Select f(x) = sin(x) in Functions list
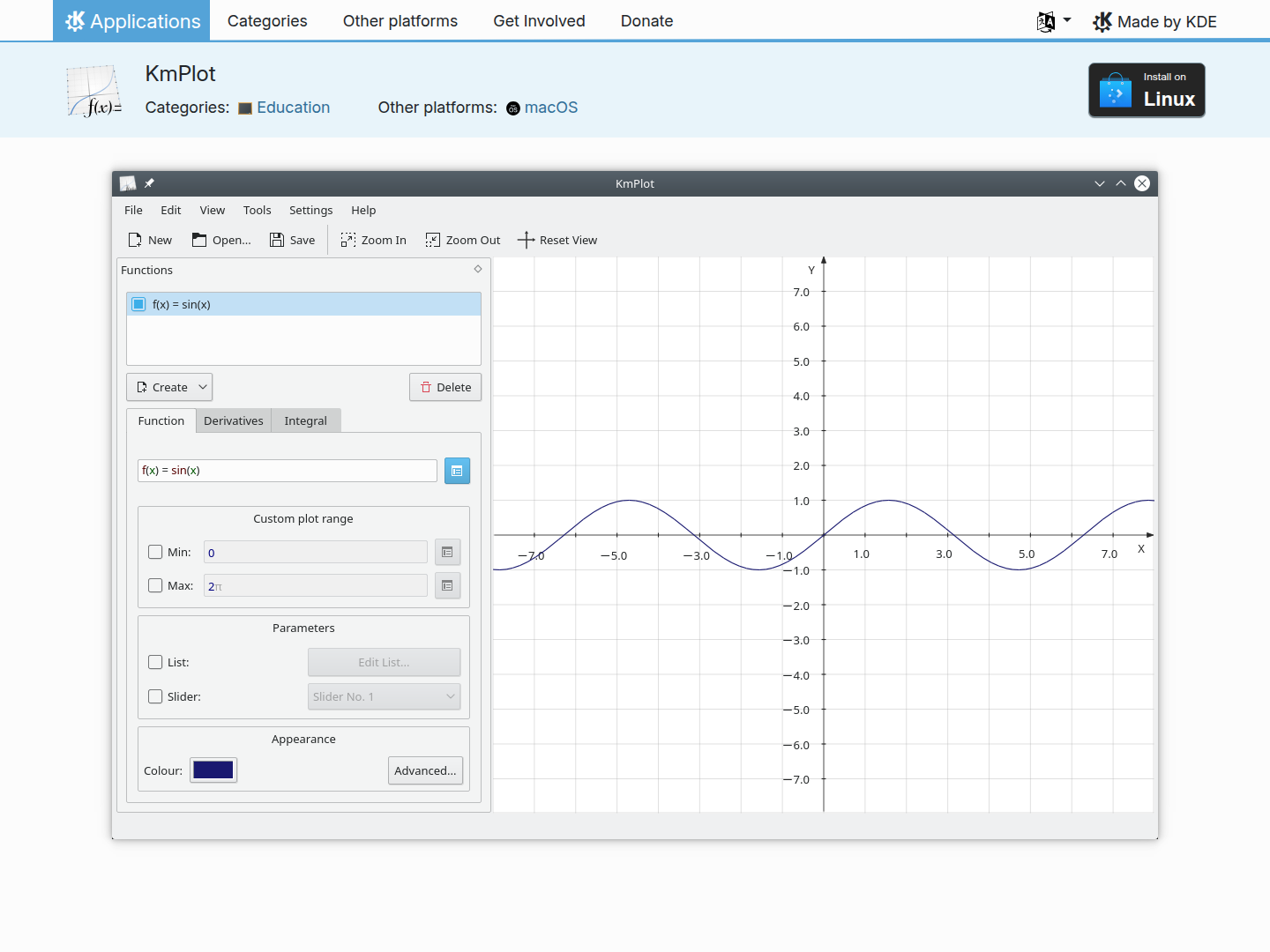Image resolution: width=1270 pixels, height=952 pixels. click(303, 304)
